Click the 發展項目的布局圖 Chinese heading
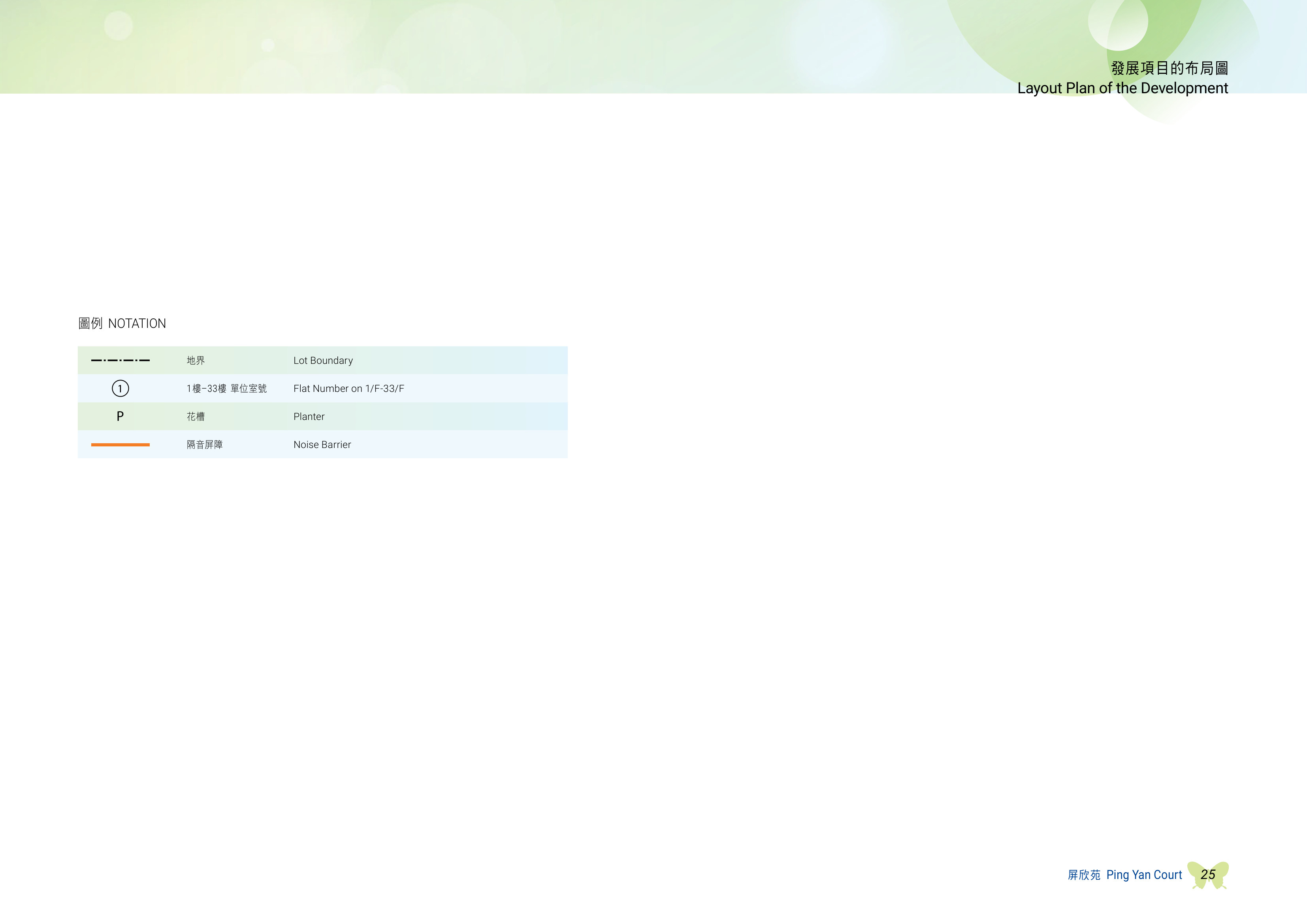The image size is (1307, 924). tap(1169, 68)
